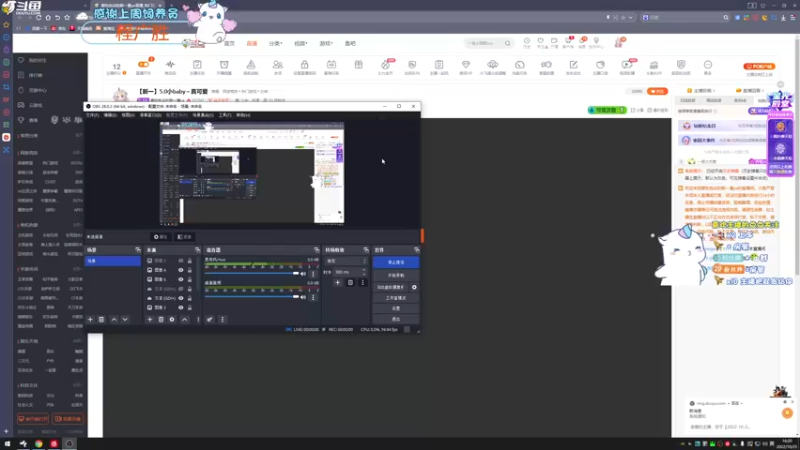Open OBS 帮助(H) menu
Image resolution: width=800 pixels, height=450 pixels.
tap(243, 115)
